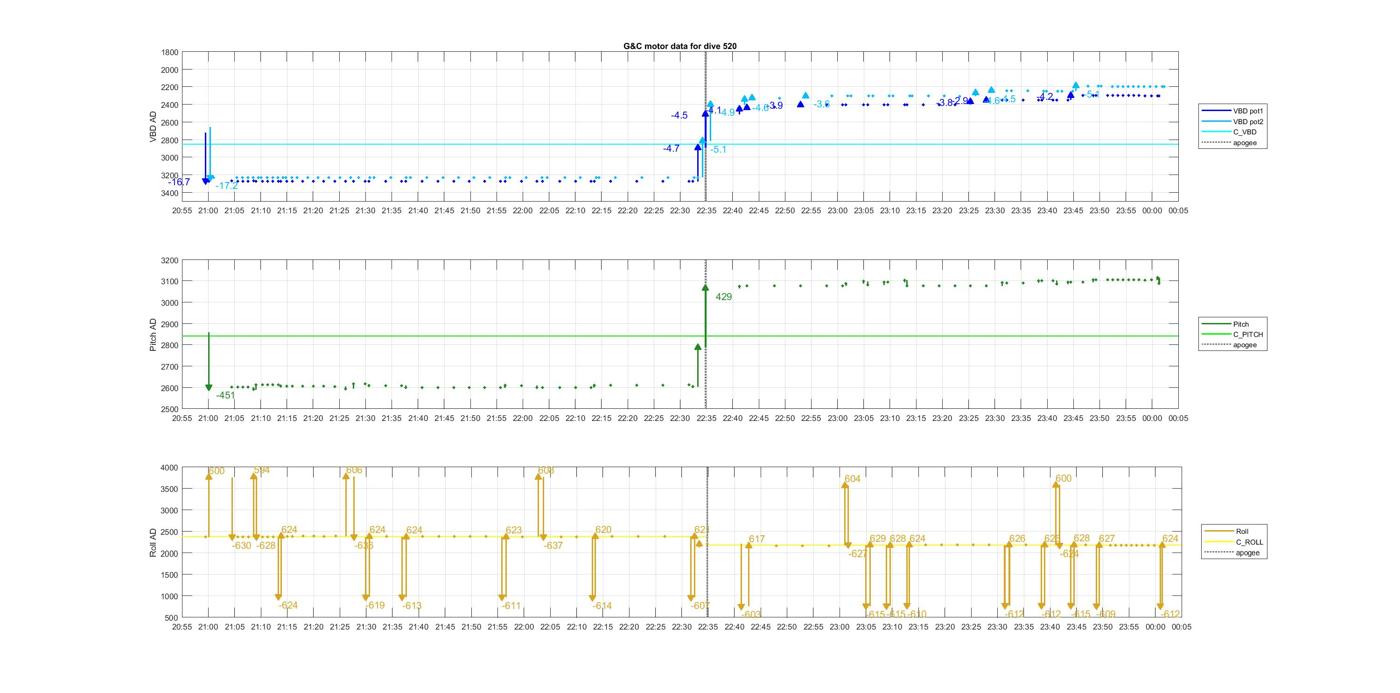Click the '-451' pitch data label
Viewport: 1400px width, 693px height.
point(226,395)
